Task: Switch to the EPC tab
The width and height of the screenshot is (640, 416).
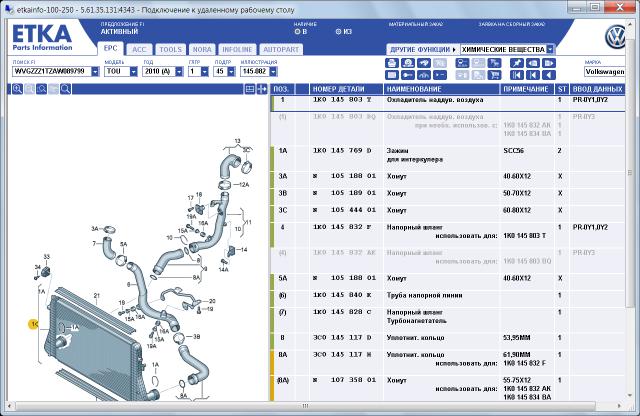Action: [x=110, y=48]
